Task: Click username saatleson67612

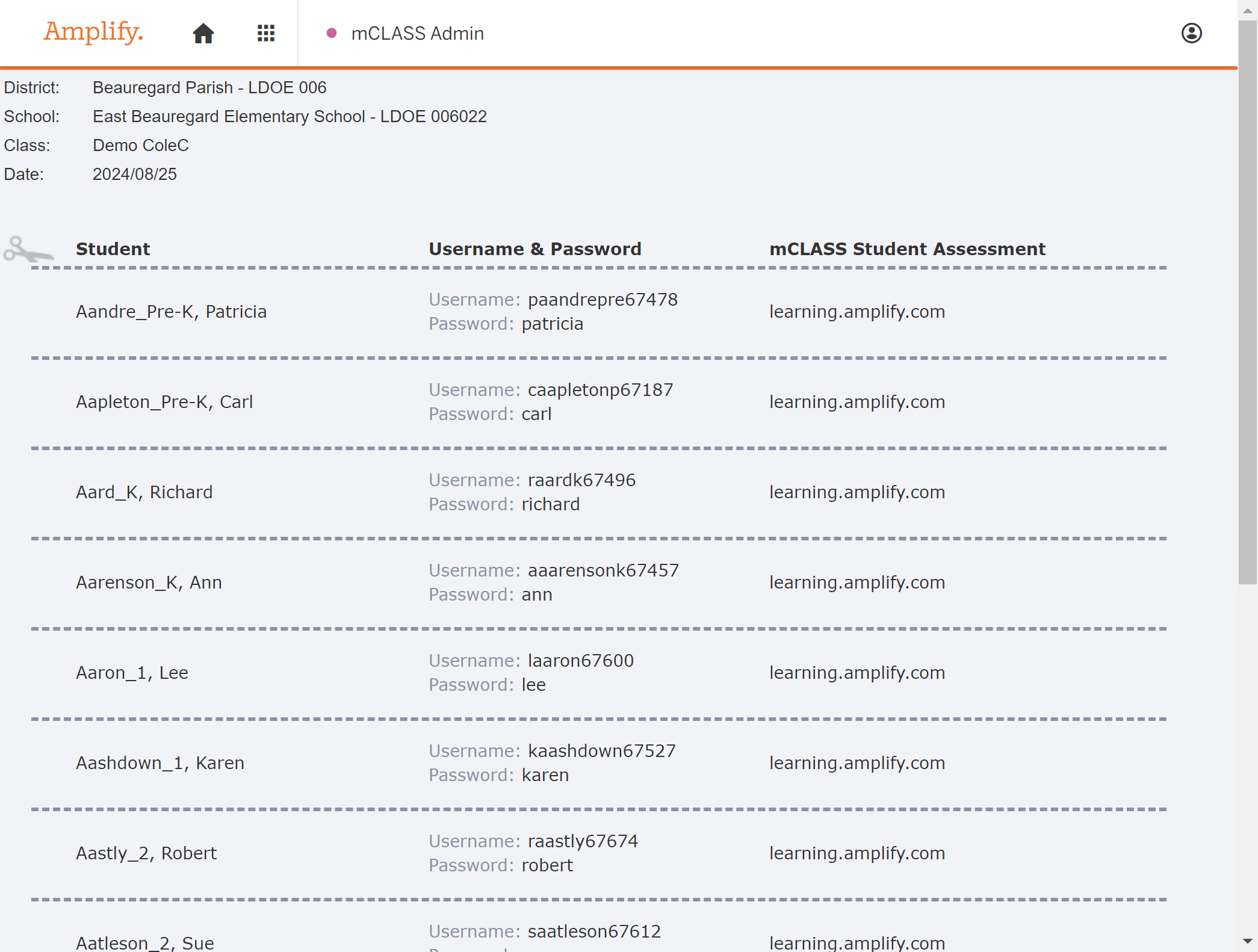Action: click(594, 932)
